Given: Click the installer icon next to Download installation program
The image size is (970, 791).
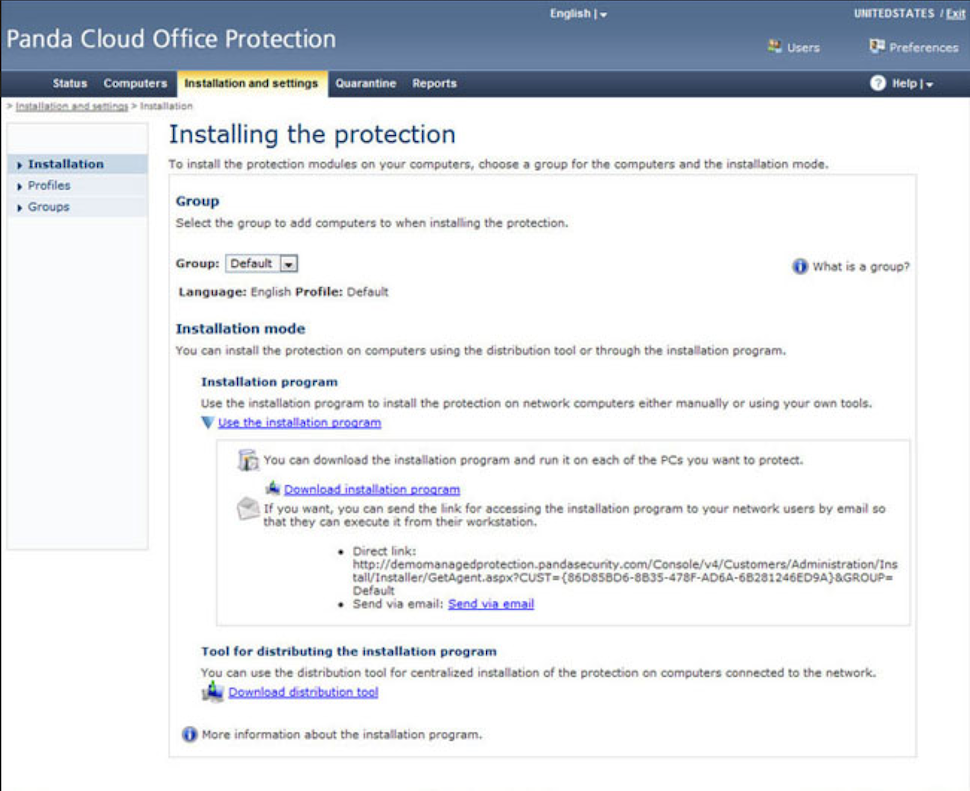Looking at the screenshot, I should click(x=273, y=489).
